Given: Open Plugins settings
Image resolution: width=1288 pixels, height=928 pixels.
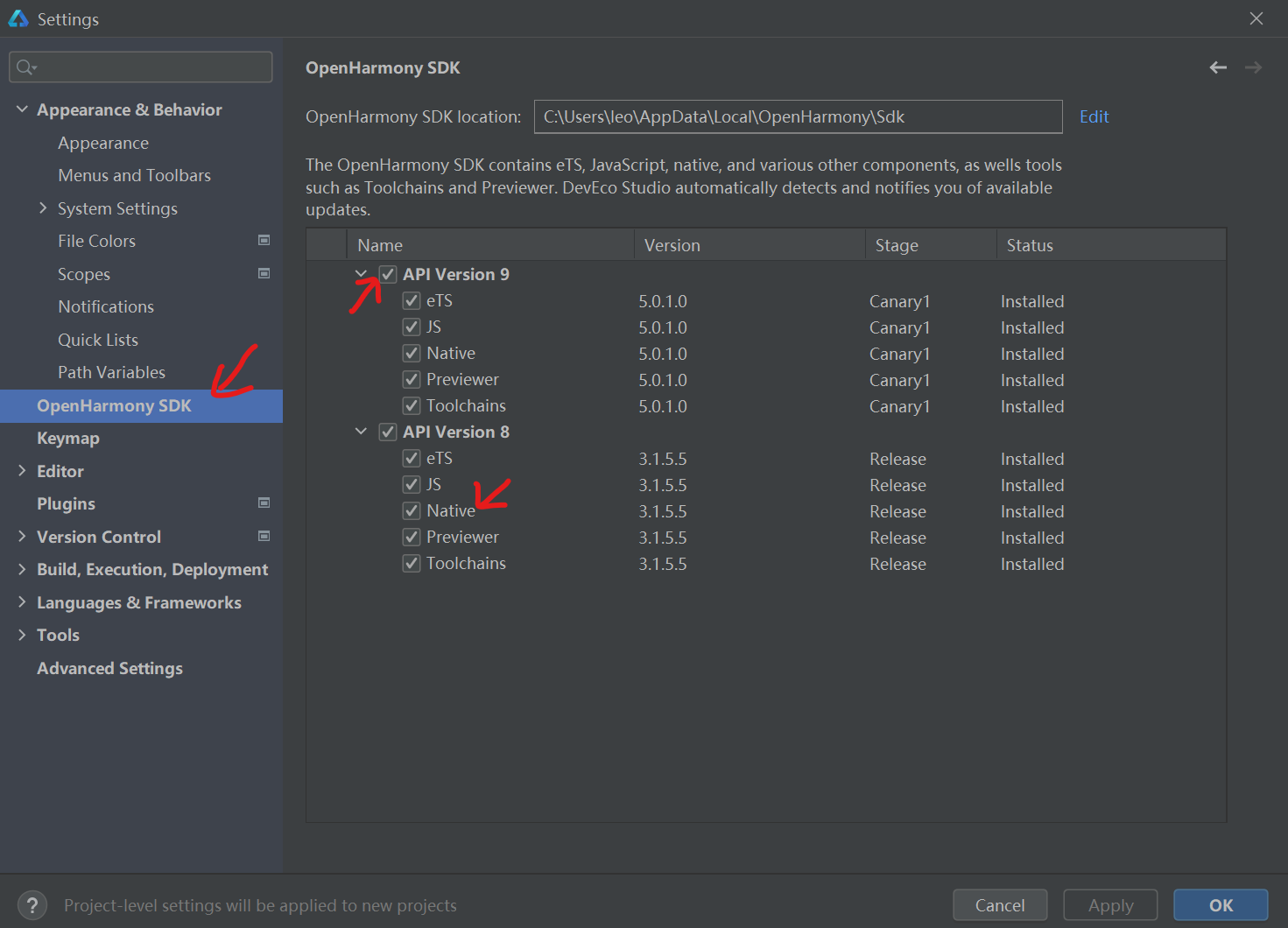Looking at the screenshot, I should [x=66, y=503].
